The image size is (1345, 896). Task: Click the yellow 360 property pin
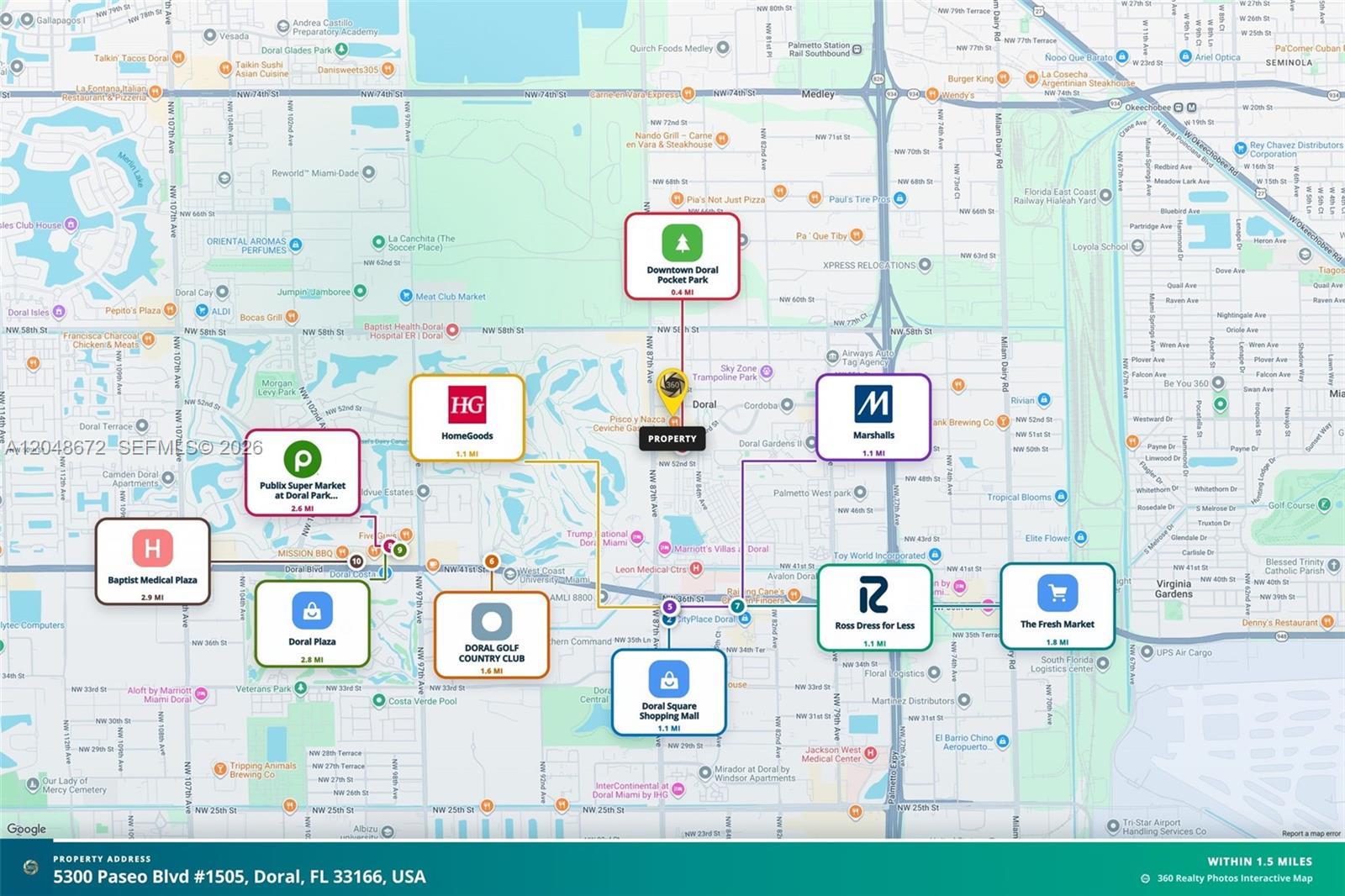click(672, 392)
